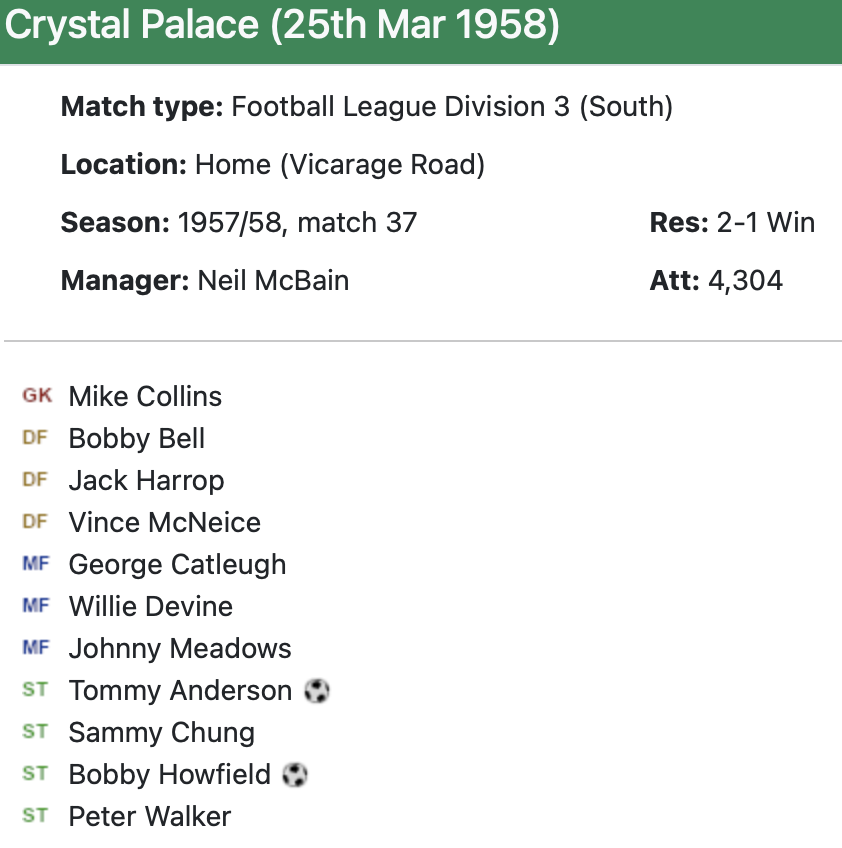The image size is (842, 848).
Task: Click the goal ball icon after Tommy Anderson
Action: (x=317, y=690)
